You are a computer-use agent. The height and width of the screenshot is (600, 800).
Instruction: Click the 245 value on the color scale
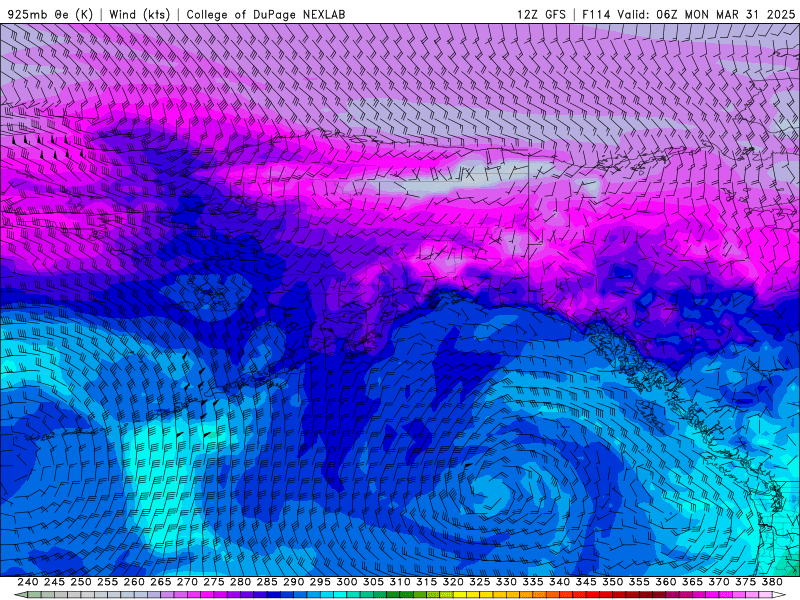point(54,582)
